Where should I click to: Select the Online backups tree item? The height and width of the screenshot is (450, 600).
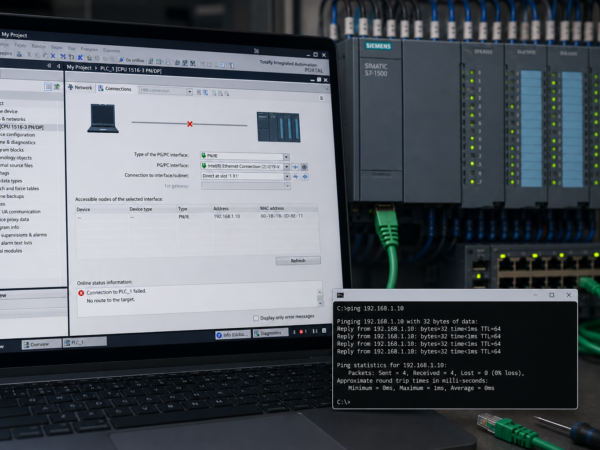[12, 196]
